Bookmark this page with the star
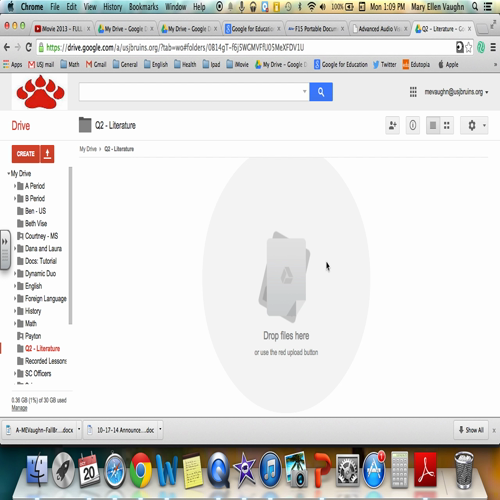500x500 pixels. [469, 48]
